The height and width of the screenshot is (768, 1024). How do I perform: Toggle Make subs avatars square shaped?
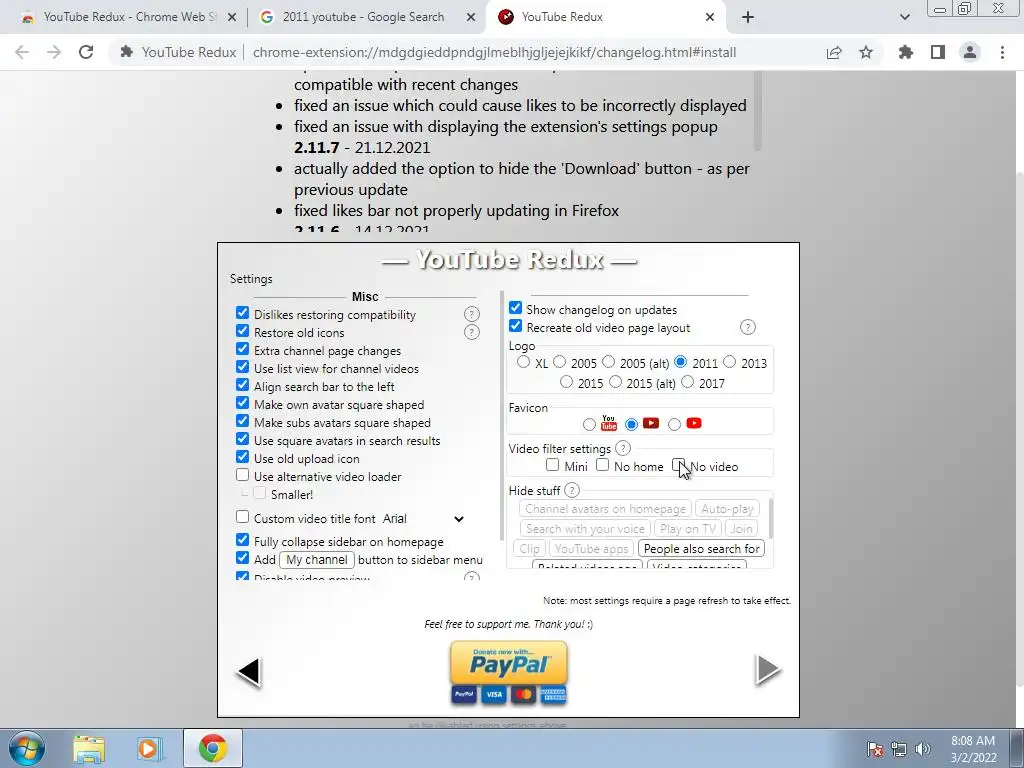(x=242, y=421)
